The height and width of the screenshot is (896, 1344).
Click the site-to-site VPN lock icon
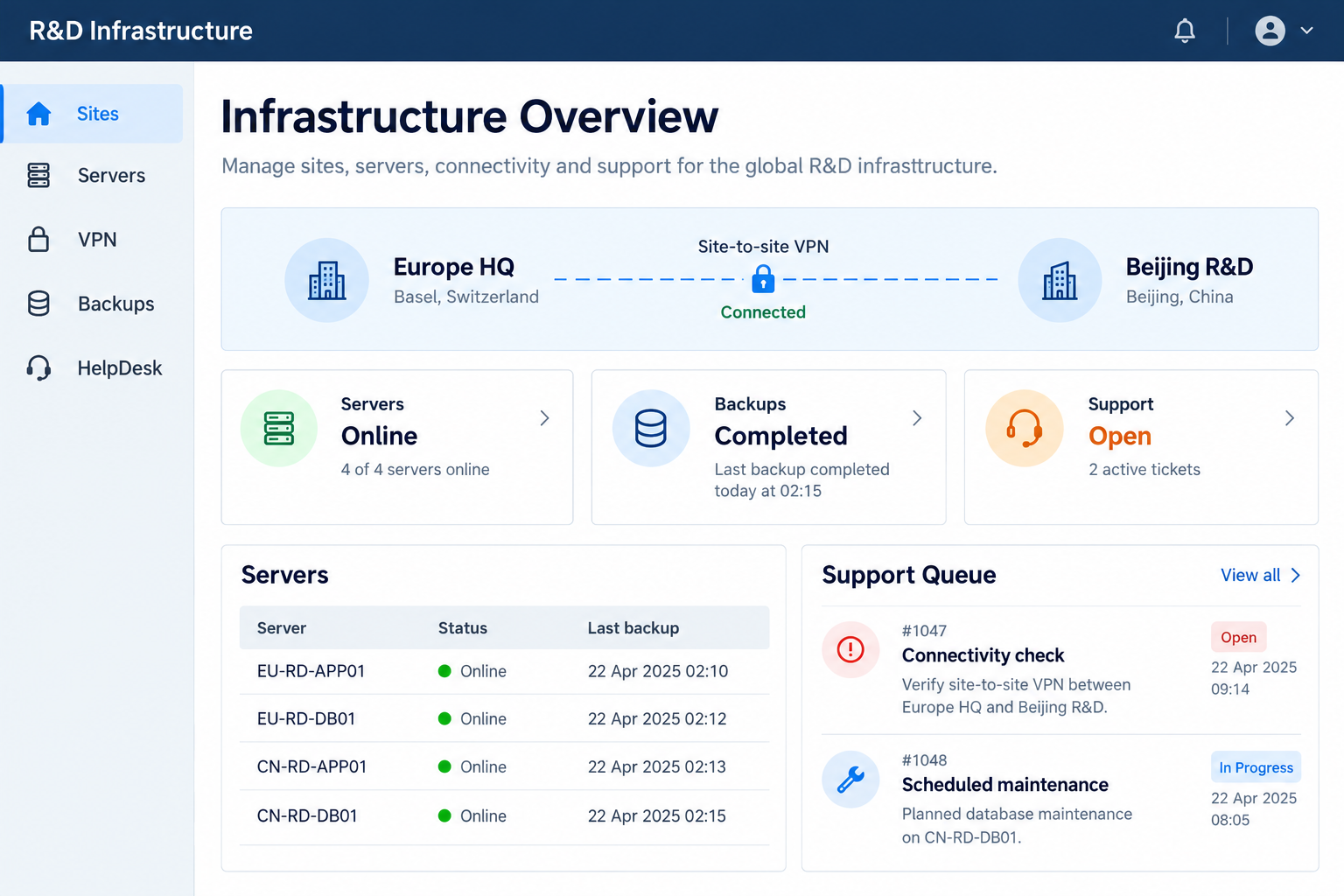763,279
